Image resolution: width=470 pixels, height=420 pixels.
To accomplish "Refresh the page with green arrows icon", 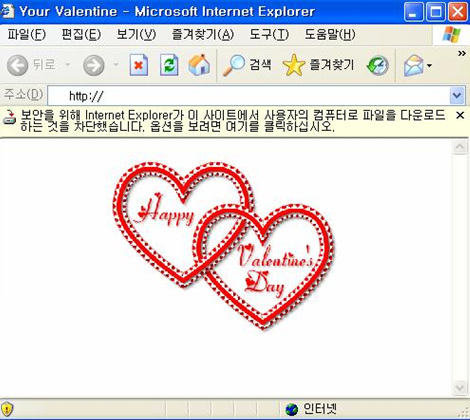I will pos(169,65).
